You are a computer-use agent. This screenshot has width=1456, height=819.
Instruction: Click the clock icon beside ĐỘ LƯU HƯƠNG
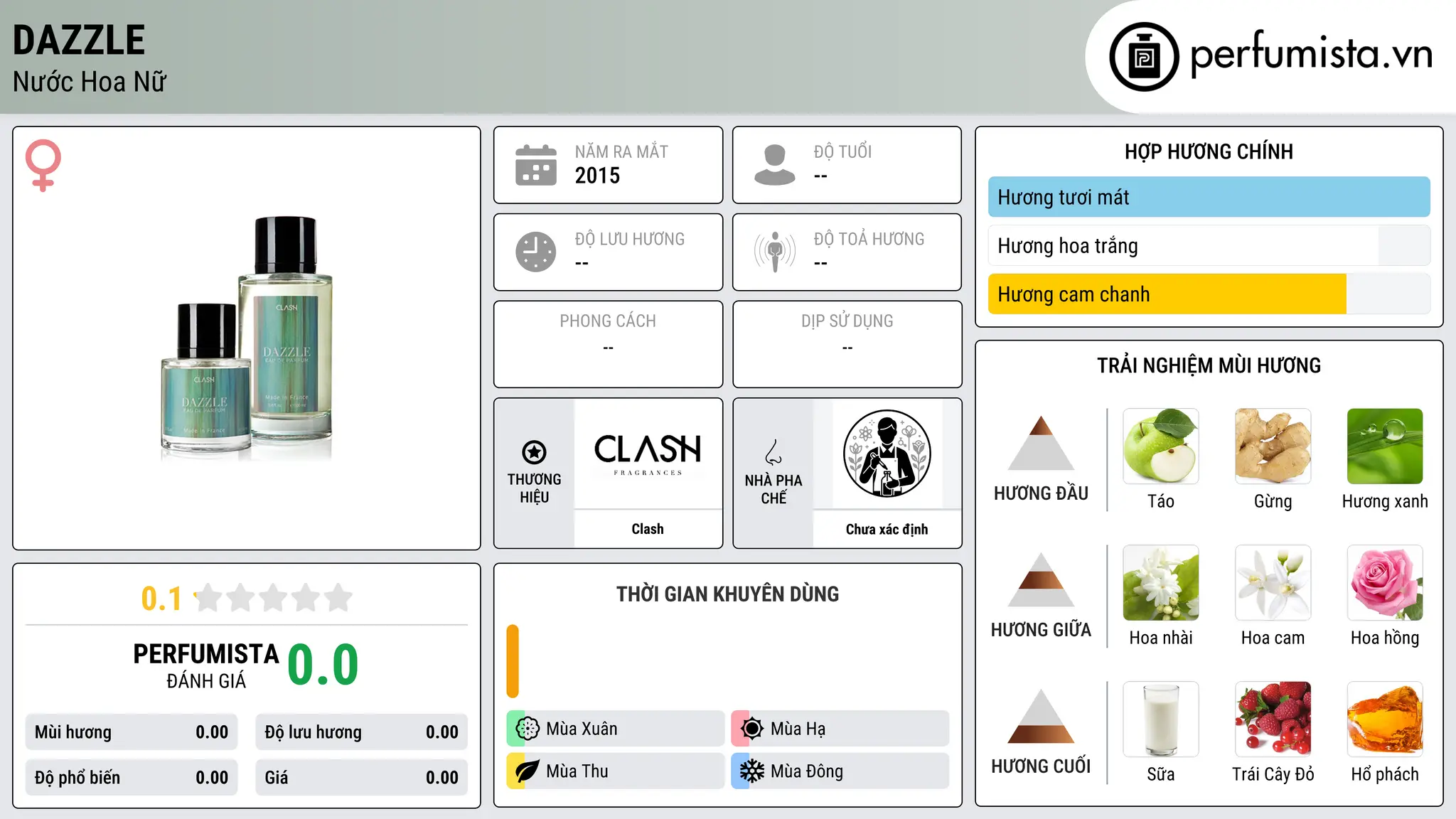(536, 252)
